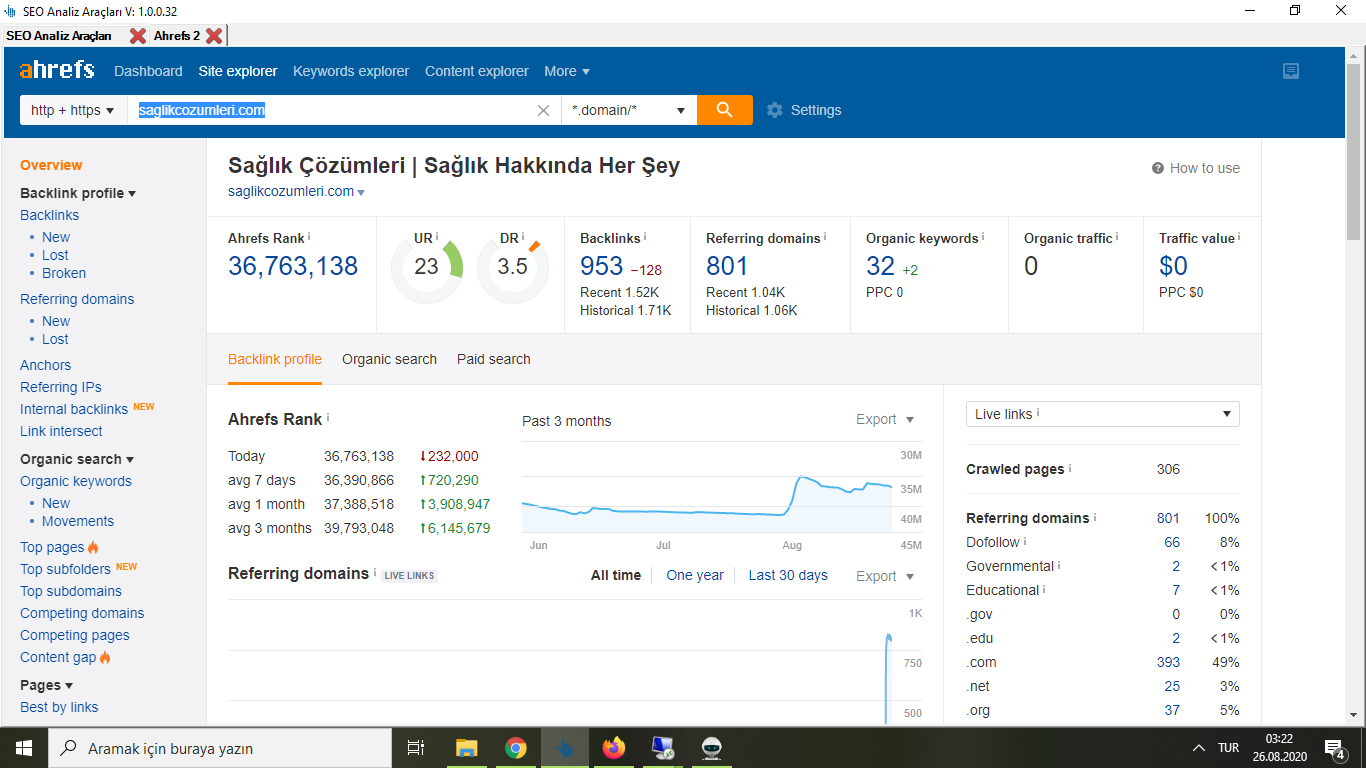Image resolution: width=1366 pixels, height=768 pixels.
Task: Open Link intersect in sidebar
Action: 61,431
